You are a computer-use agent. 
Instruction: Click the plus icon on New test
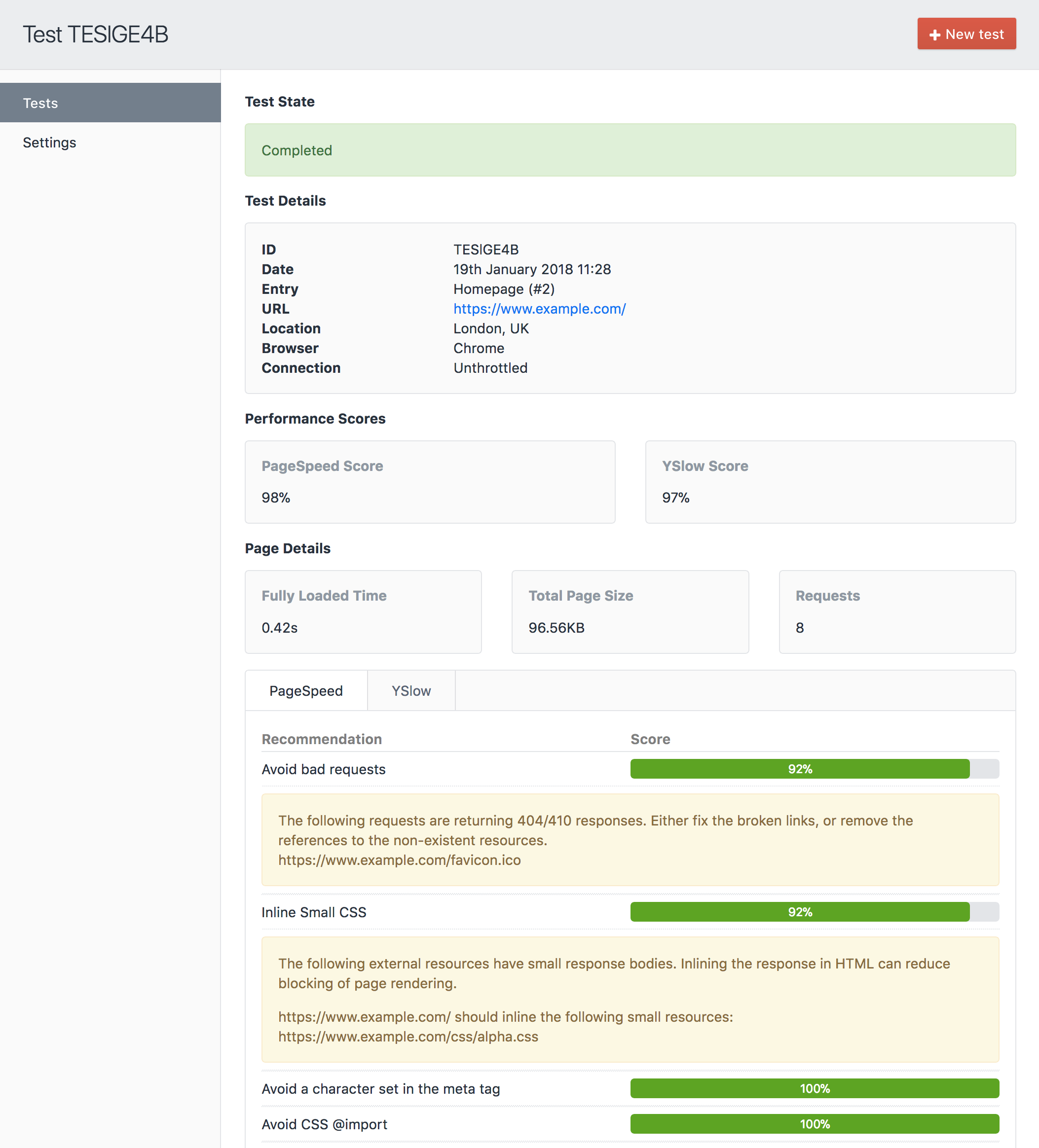point(934,35)
